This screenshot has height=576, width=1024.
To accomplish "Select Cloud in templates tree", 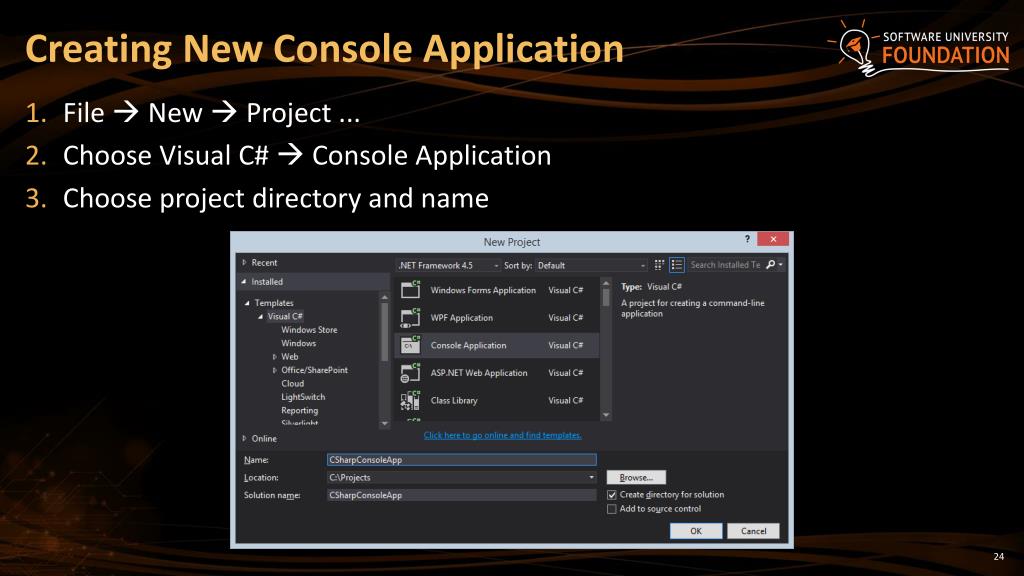I will coord(293,383).
